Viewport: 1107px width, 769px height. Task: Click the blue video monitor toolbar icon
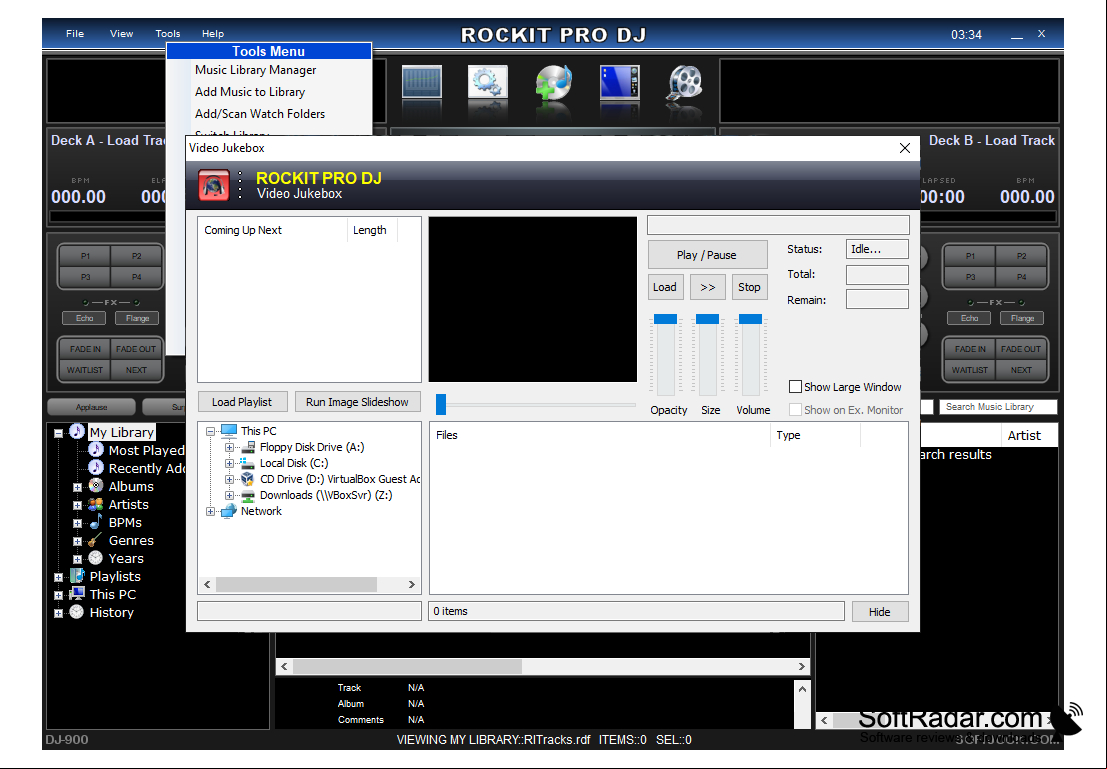pos(619,82)
